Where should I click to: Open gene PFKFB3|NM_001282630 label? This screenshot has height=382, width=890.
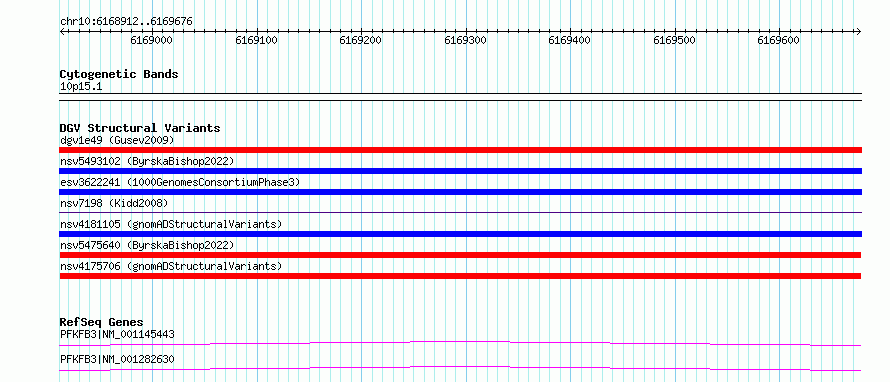click(x=117, y=359)
